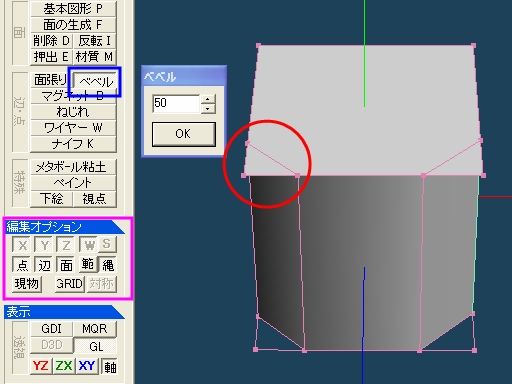
Task: Select the 基本図形 P primitive tool
Action: tap(73, 9)
